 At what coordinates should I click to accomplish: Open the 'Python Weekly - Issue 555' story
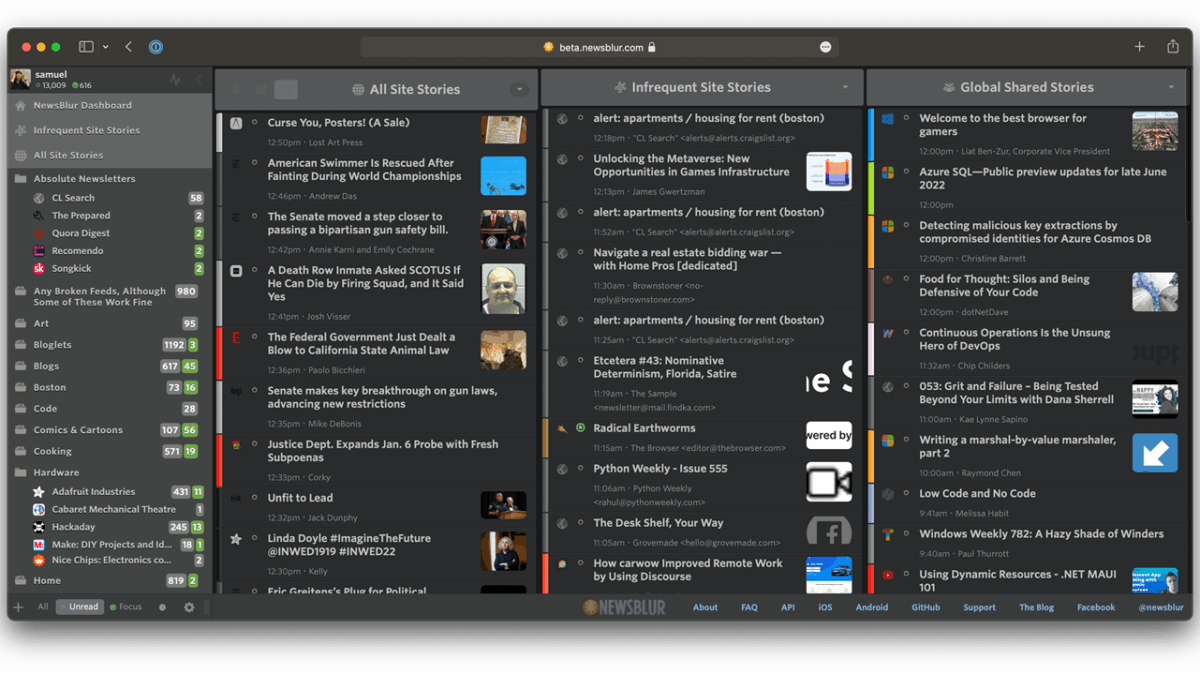point(660,468)
